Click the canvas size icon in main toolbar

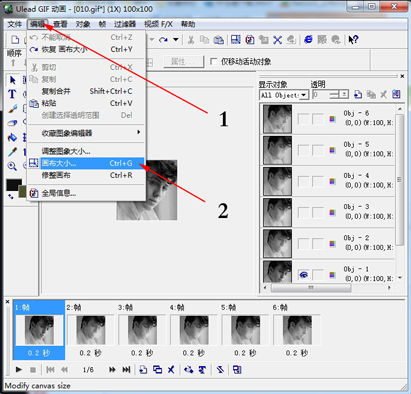236,40
